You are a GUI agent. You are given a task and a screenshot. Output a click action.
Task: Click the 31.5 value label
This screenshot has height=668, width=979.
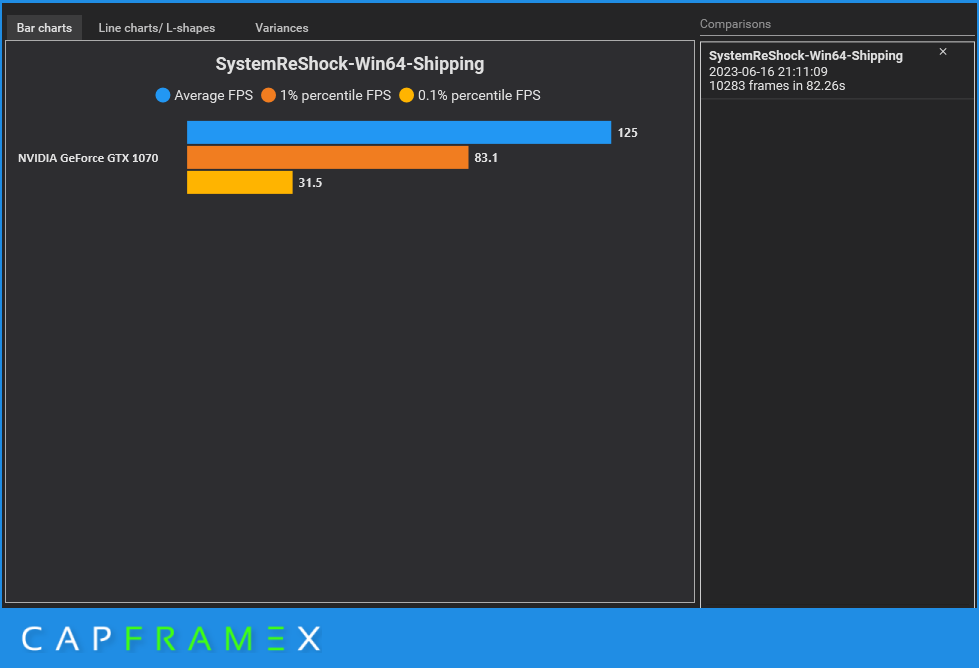(x=310, y=182)
